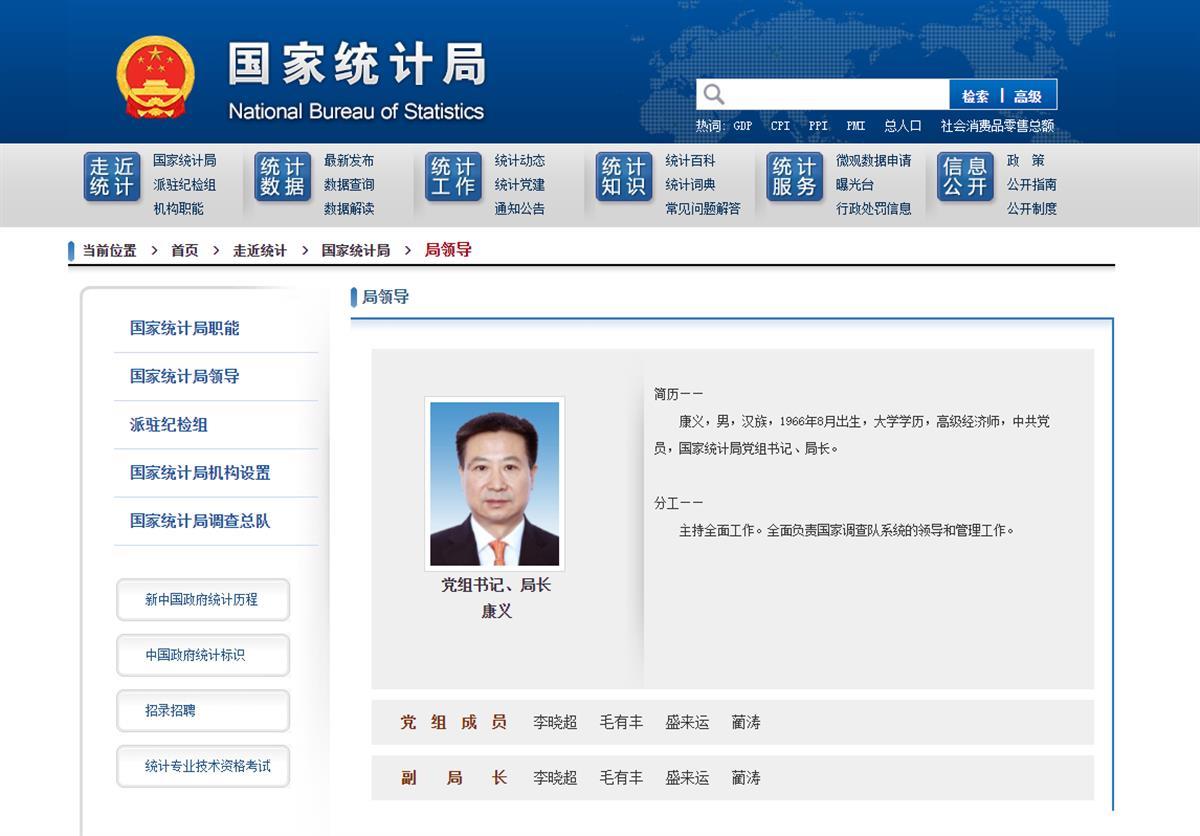Go to 国家统计局 in breadcrumb
1200x836 pixels.
(x=355, y=250)
